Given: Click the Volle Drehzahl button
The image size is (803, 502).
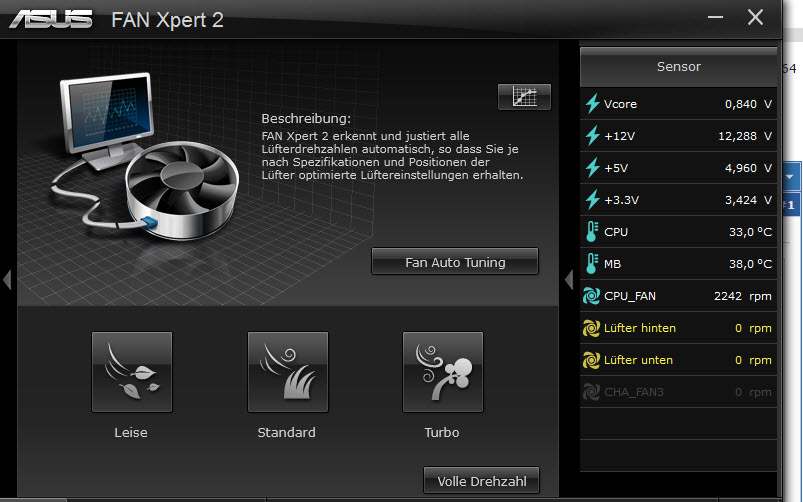Looking at the screenshot, I should (481, 480).
